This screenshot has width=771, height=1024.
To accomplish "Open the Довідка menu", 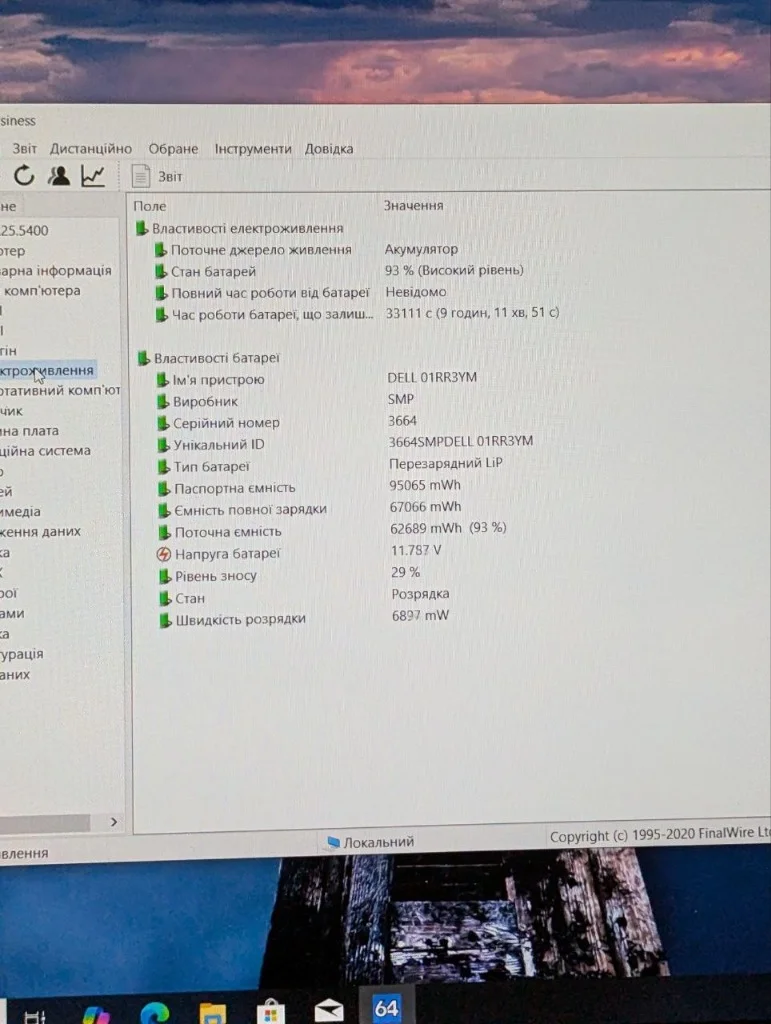I will point(329,149).
